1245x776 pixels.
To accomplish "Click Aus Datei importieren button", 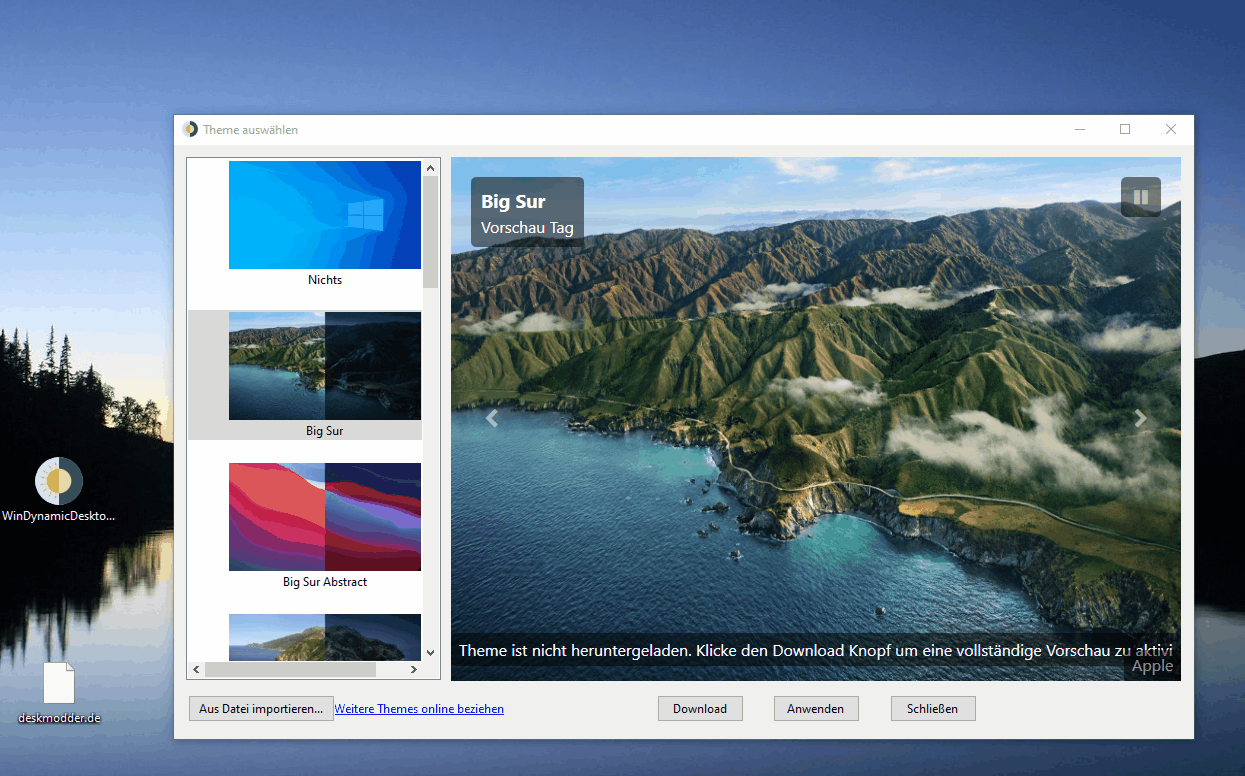I will [x=261, y=709].
